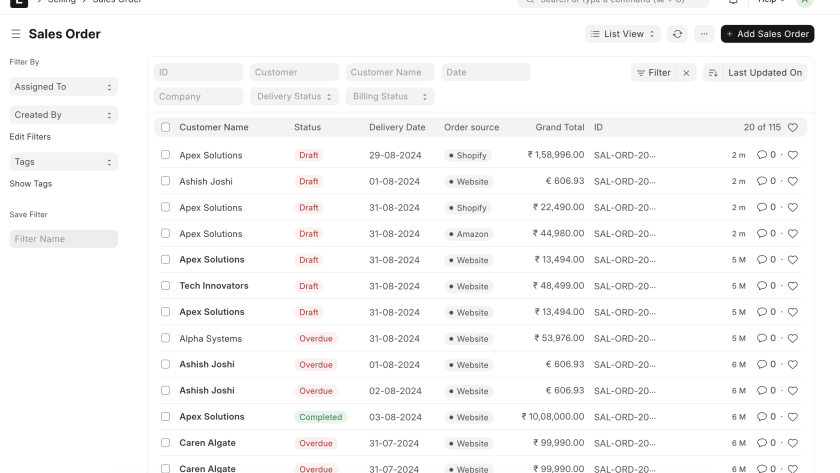840x473 pixels.
Task: Select all rows with header checkbox
Action: pyautogui.click(x=166, y=128)
